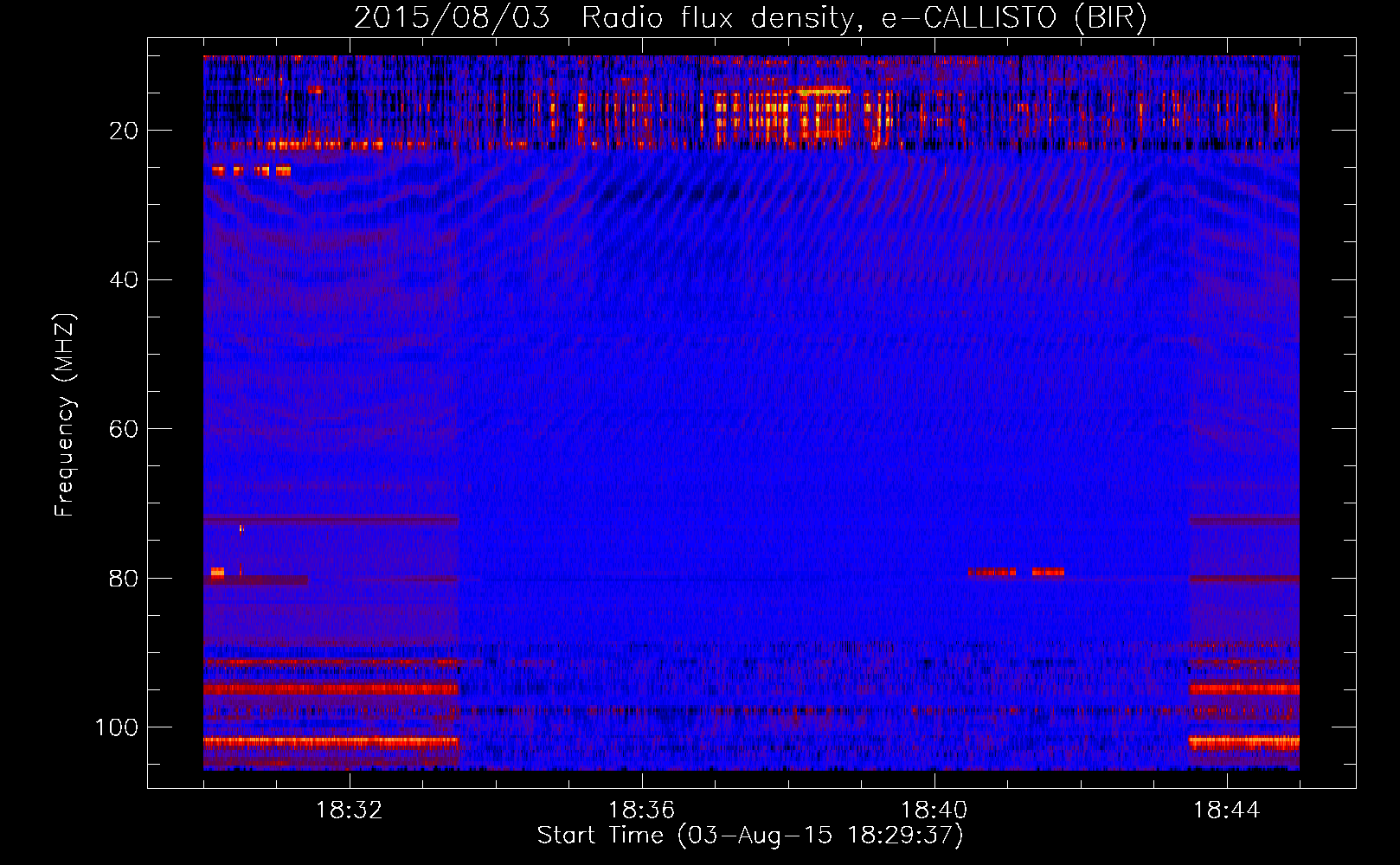Click the plot title "2015/08/03 Radio flux density, e-CALLISTO (BIR)"
This screenshot has width=1400, height=865.
[750, 17]
